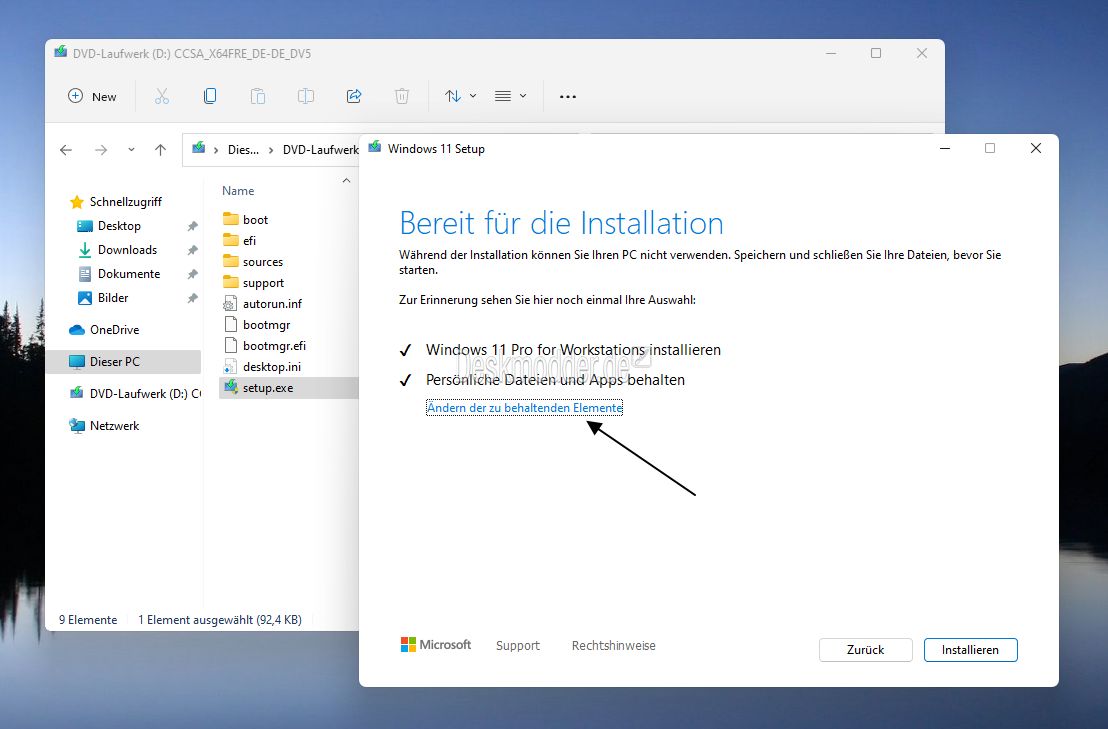Open the recent locations chevron dropdown
The width and height of the screenshot is (1108, 729).
click(131, 150)
